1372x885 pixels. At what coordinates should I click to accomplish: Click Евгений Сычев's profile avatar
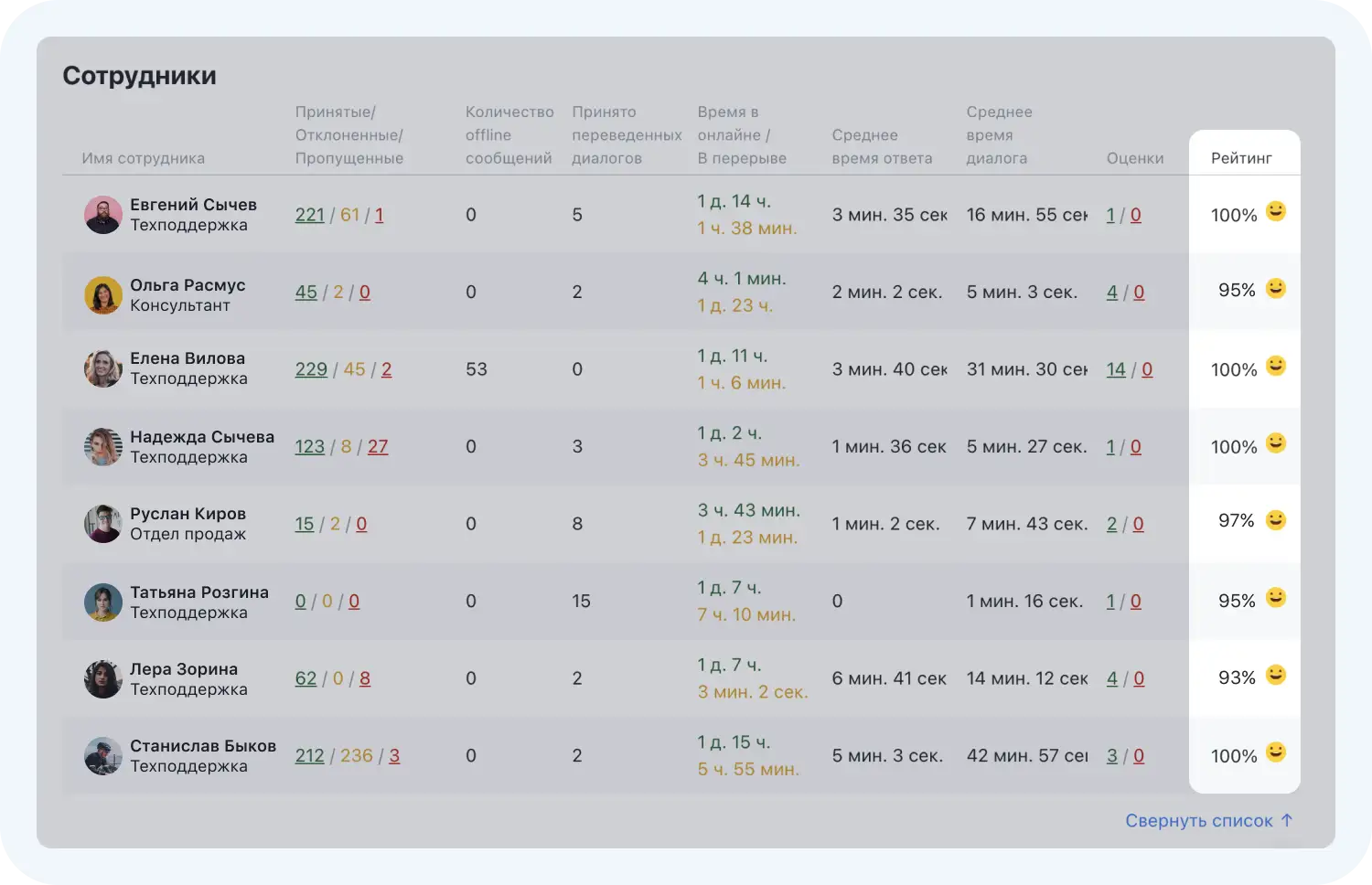(x=102, y=215)
